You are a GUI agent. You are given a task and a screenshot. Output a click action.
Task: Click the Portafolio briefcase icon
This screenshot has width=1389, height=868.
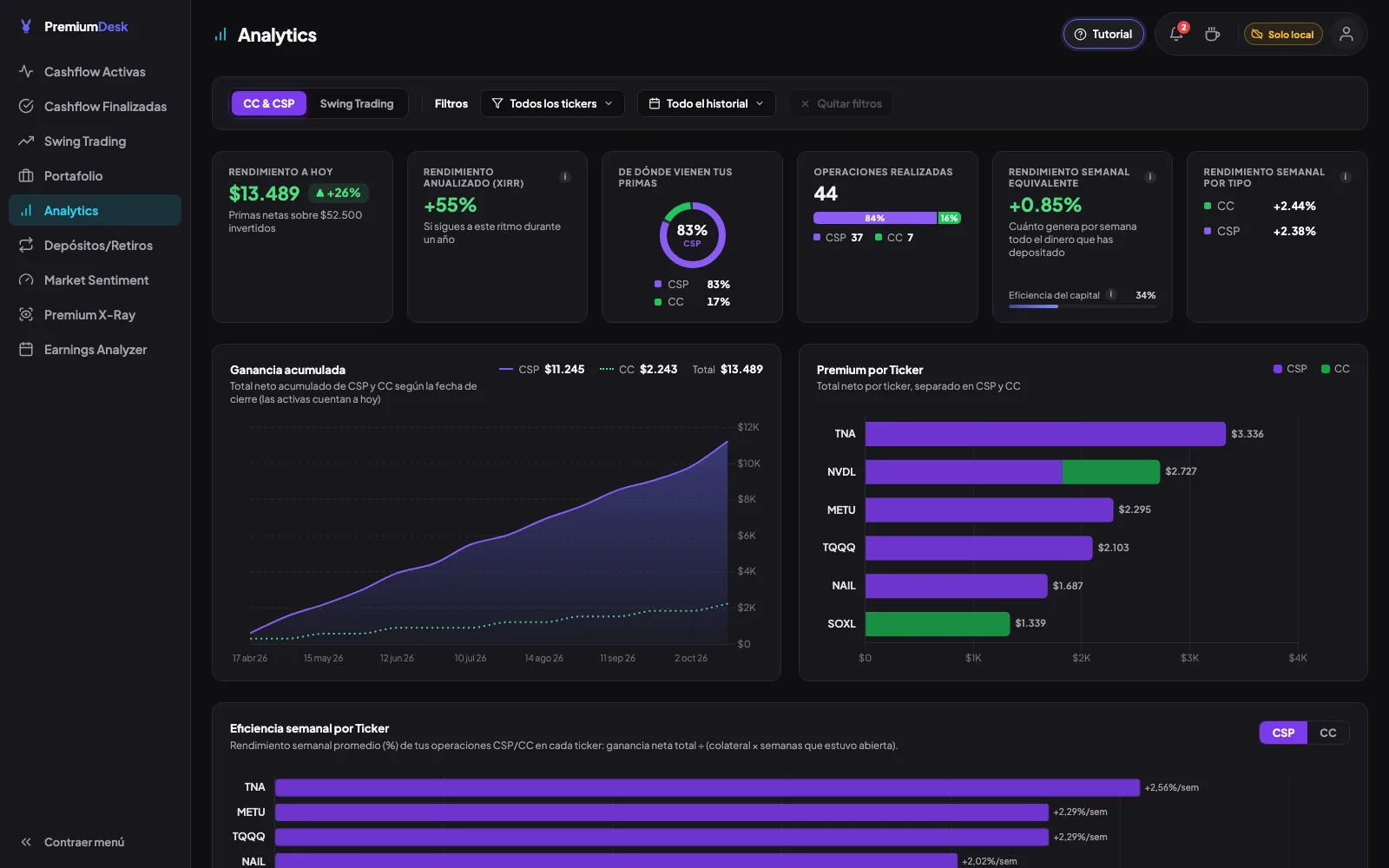point(26,175)
